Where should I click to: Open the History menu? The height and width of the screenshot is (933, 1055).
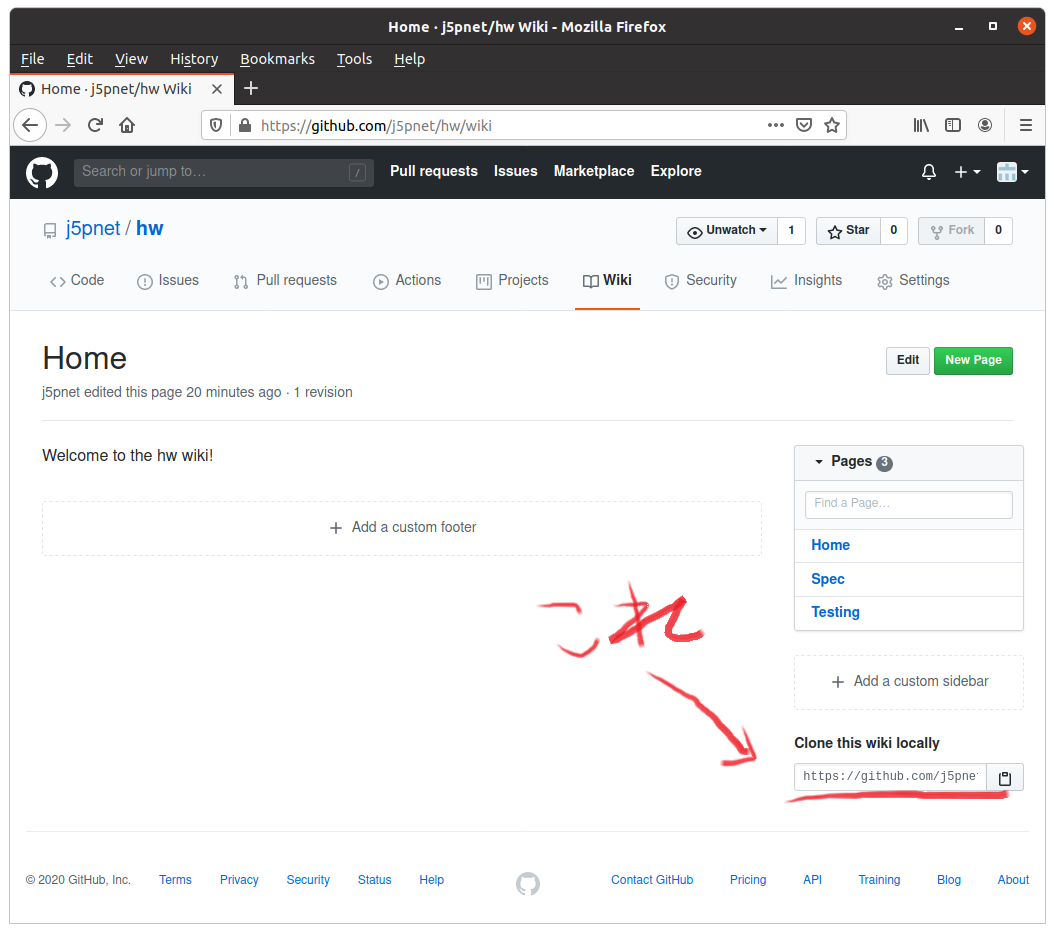[x=194, y=59]
